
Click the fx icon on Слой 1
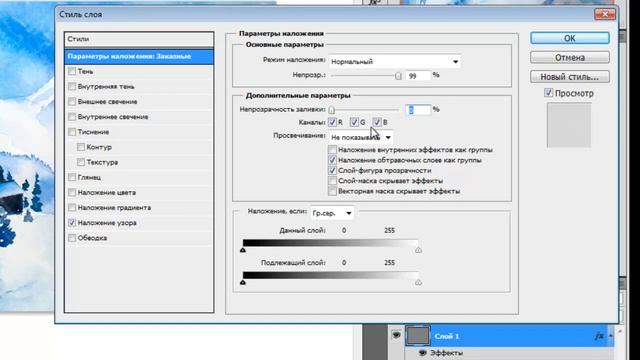point(599,336)
